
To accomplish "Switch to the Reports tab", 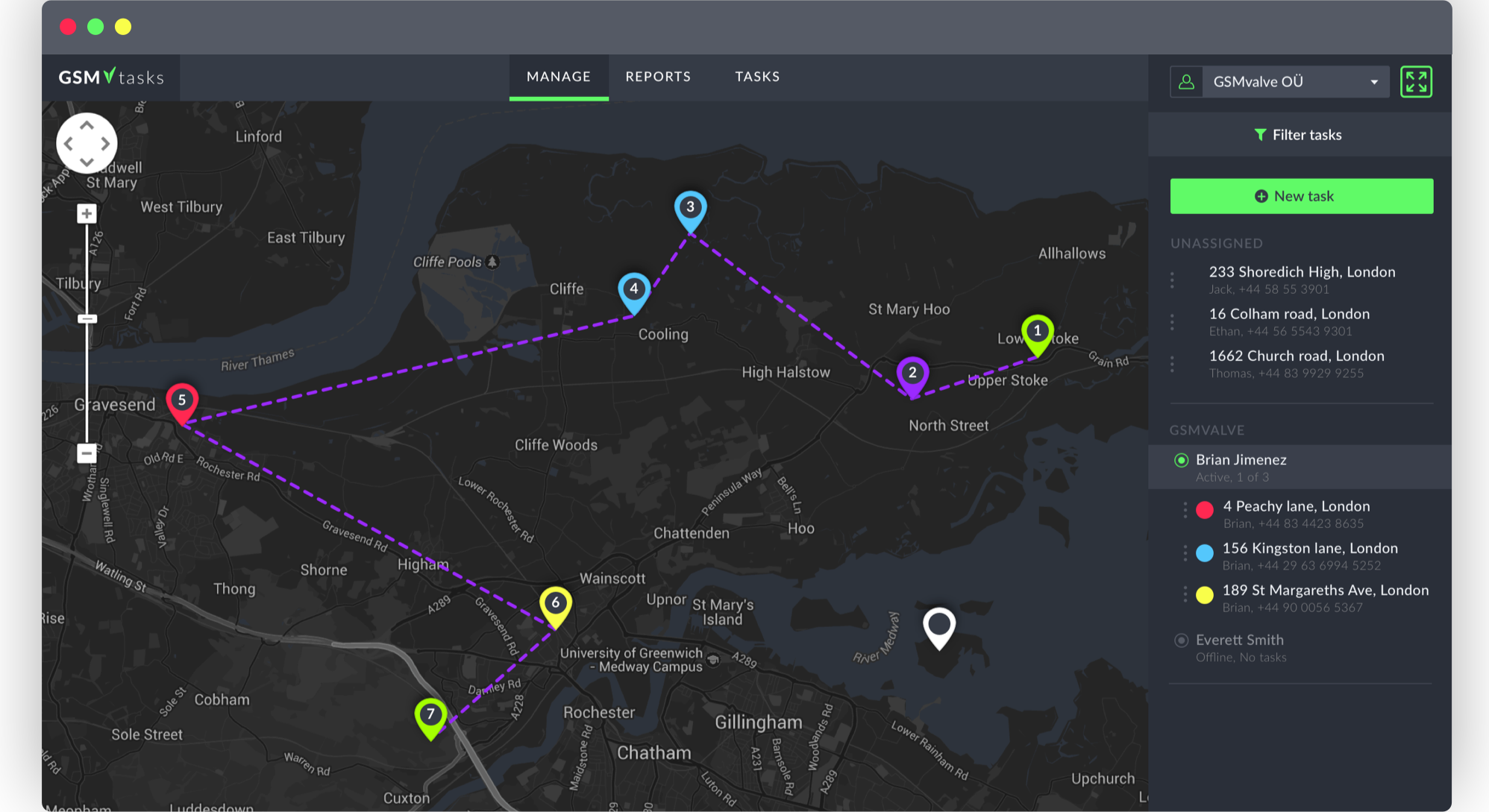I will pyautogui.click(x=657, y=77).
